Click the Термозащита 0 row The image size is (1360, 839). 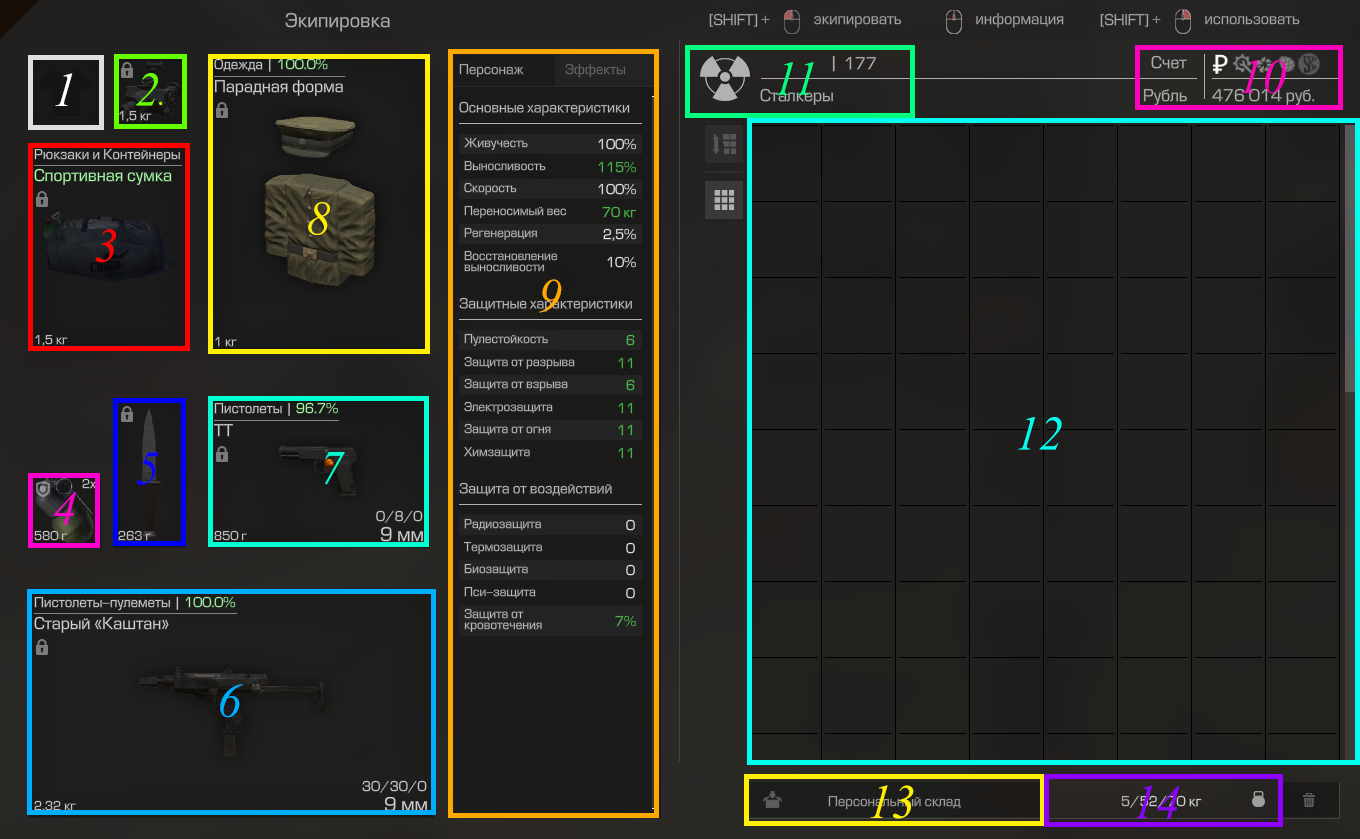(550, 548)
